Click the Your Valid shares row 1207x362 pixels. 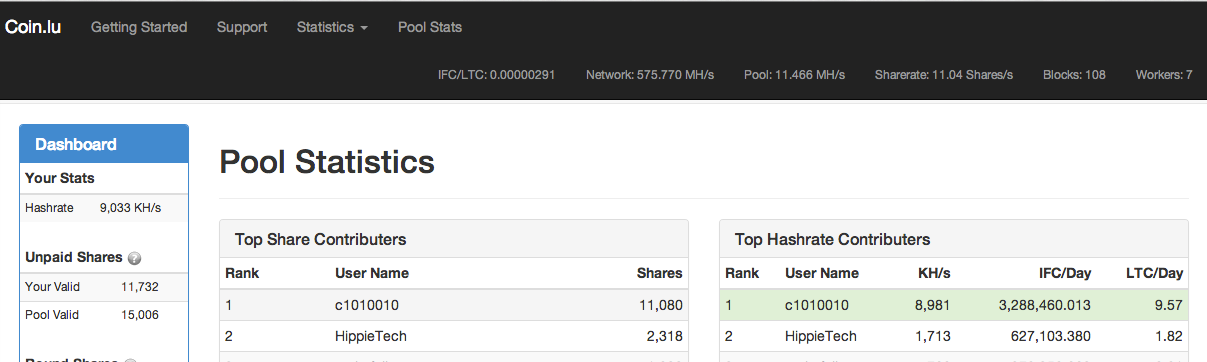click(104, 287)
